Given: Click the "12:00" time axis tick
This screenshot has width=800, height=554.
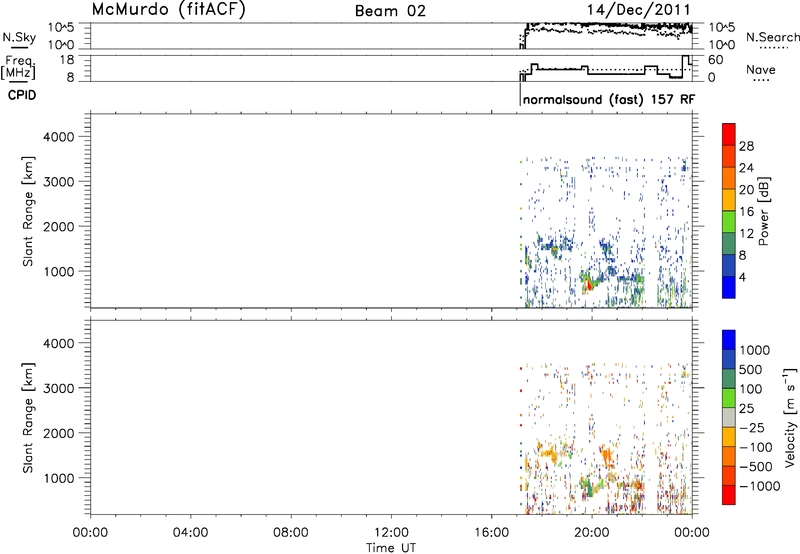Looking at the screenshot, I should 391,533.
